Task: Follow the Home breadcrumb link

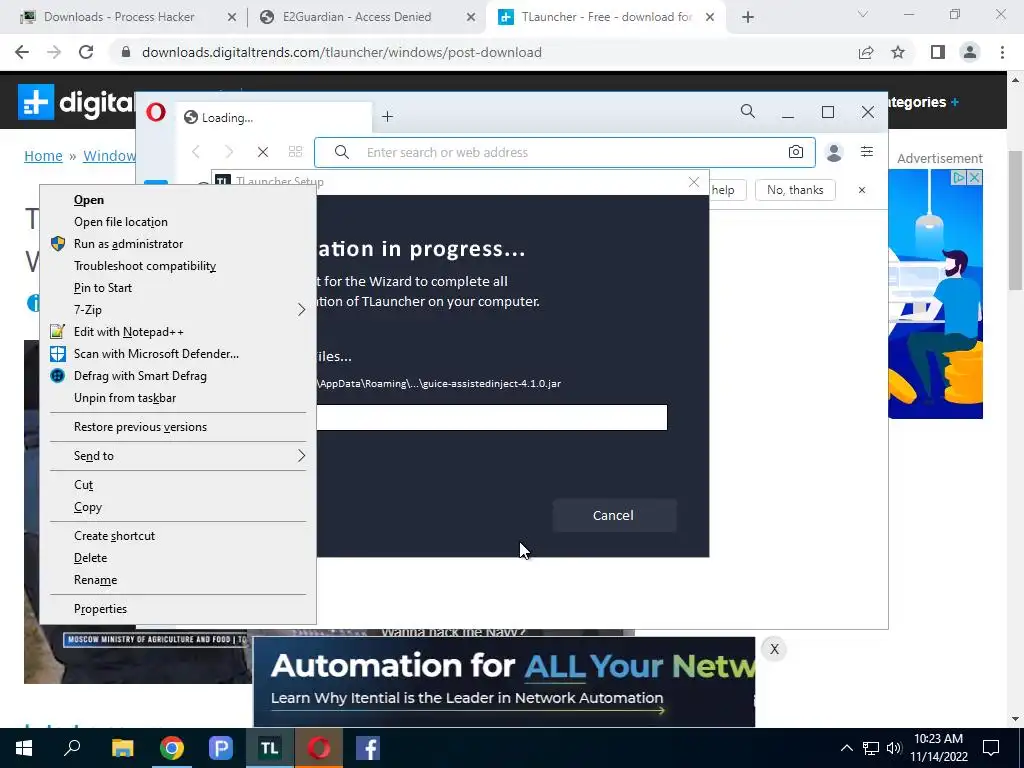Action: 43,156
